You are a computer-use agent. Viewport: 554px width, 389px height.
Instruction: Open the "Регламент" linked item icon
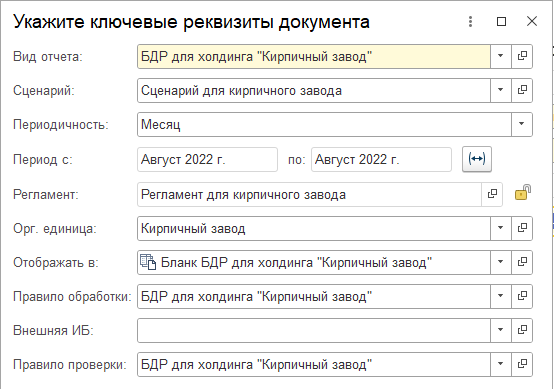[492, 194]
